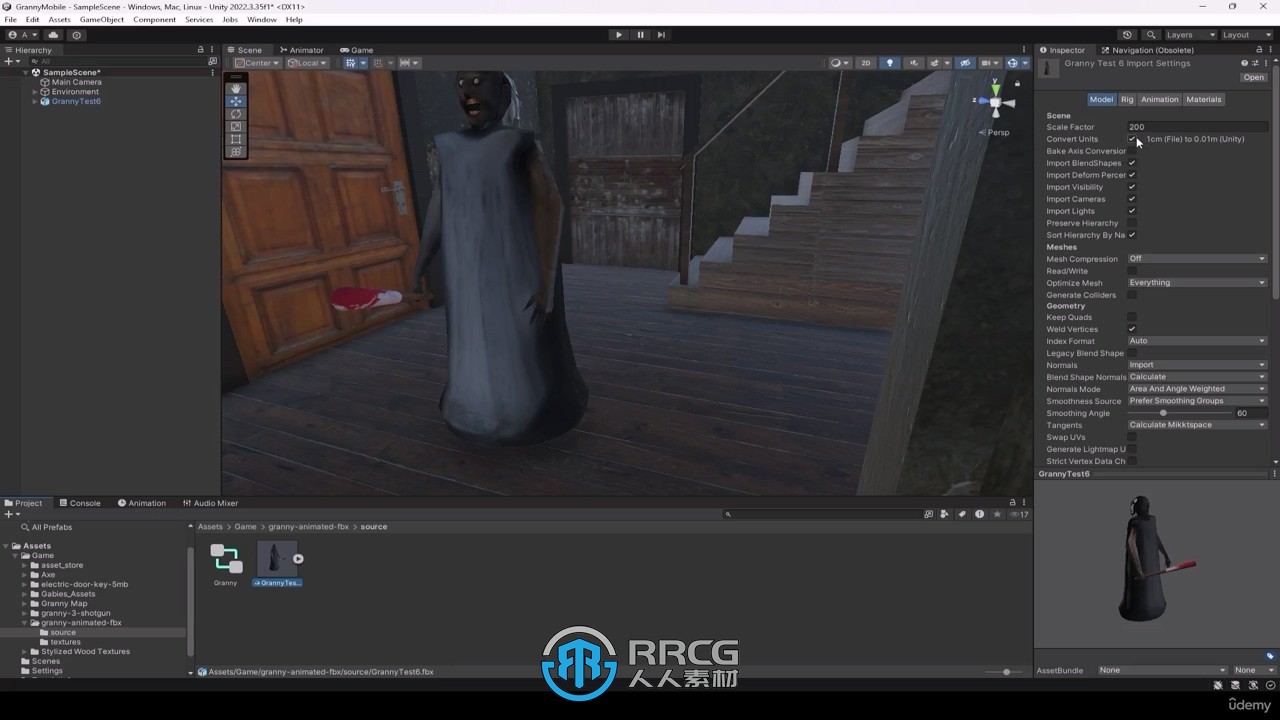Image resolution: width=1280 pixels, height=720 pixels.
Task: Toggle scene gizmos icon
Action: point(1014,63)
